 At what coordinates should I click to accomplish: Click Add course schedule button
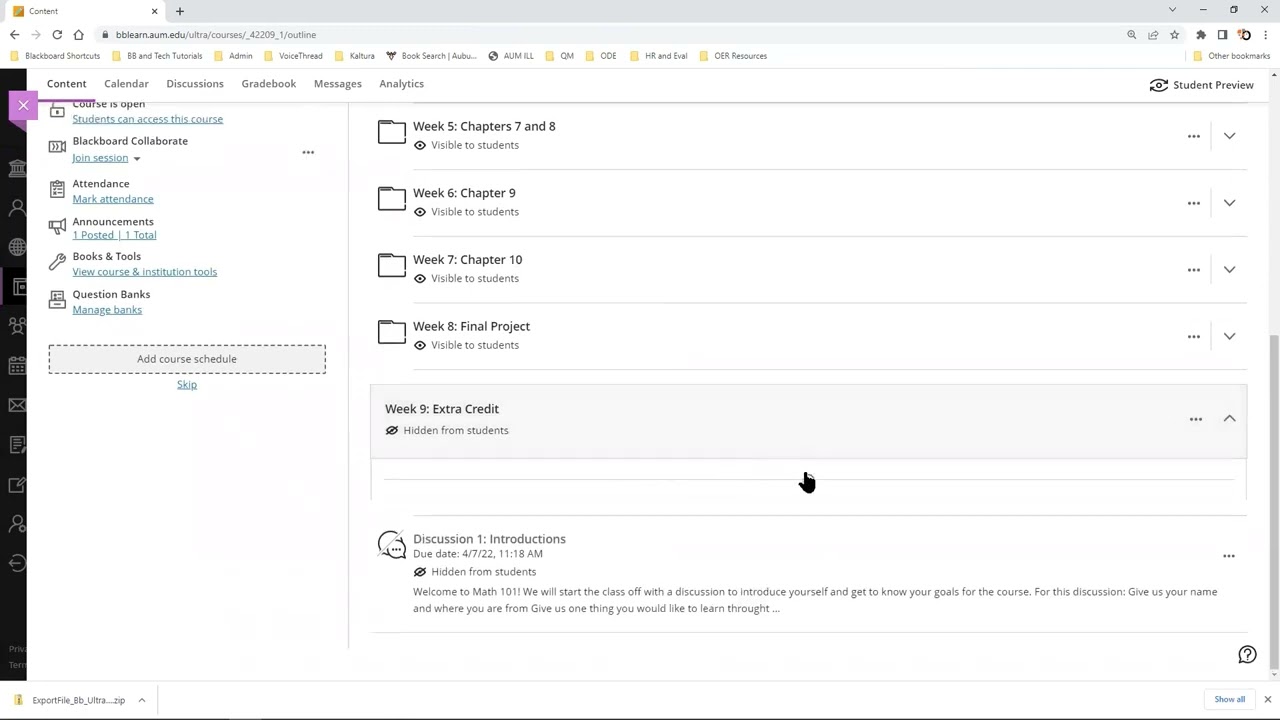187,359
